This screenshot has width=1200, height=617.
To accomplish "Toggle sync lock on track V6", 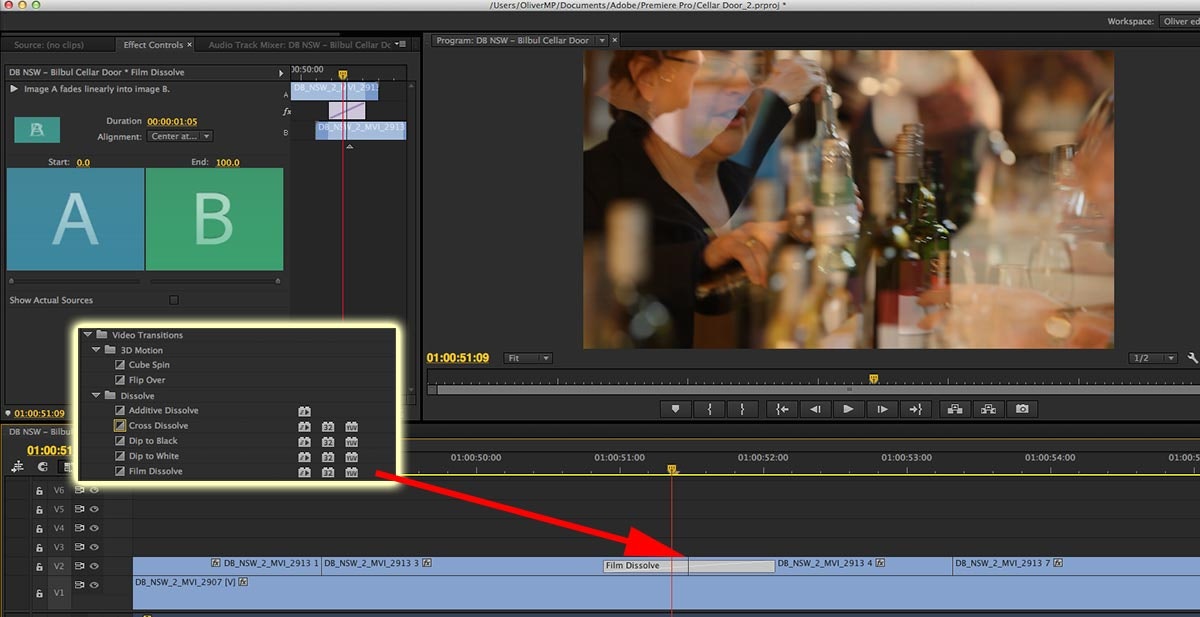I will click(x=79, y=490).
